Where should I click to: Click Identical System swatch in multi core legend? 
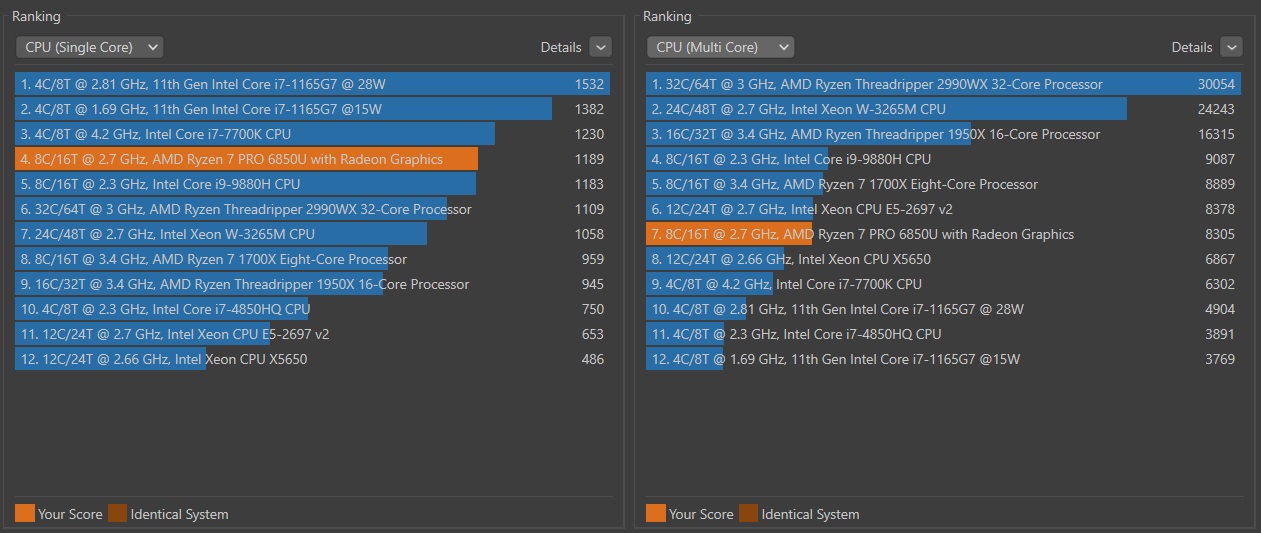pyautogui.click(x=748, y=513)
